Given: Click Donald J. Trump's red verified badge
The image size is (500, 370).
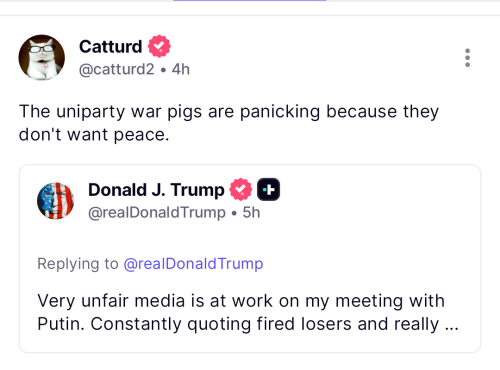Looking at the screenshot, I should 241,189.
